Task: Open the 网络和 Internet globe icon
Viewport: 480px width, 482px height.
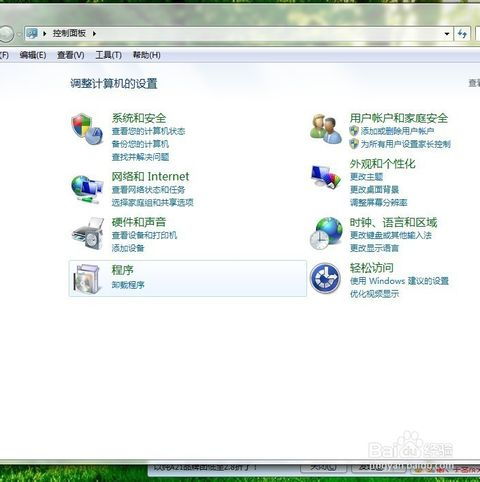Action: tap(87, 189)
